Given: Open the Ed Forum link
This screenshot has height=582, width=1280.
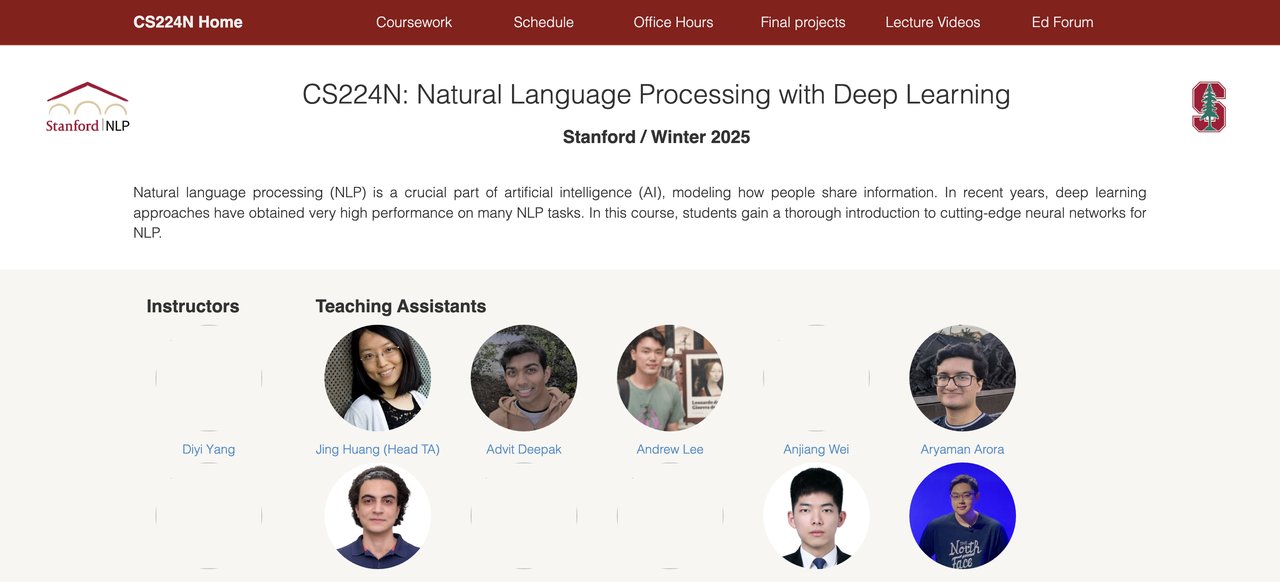Looking at the screenshot, I should point(1062,22).
